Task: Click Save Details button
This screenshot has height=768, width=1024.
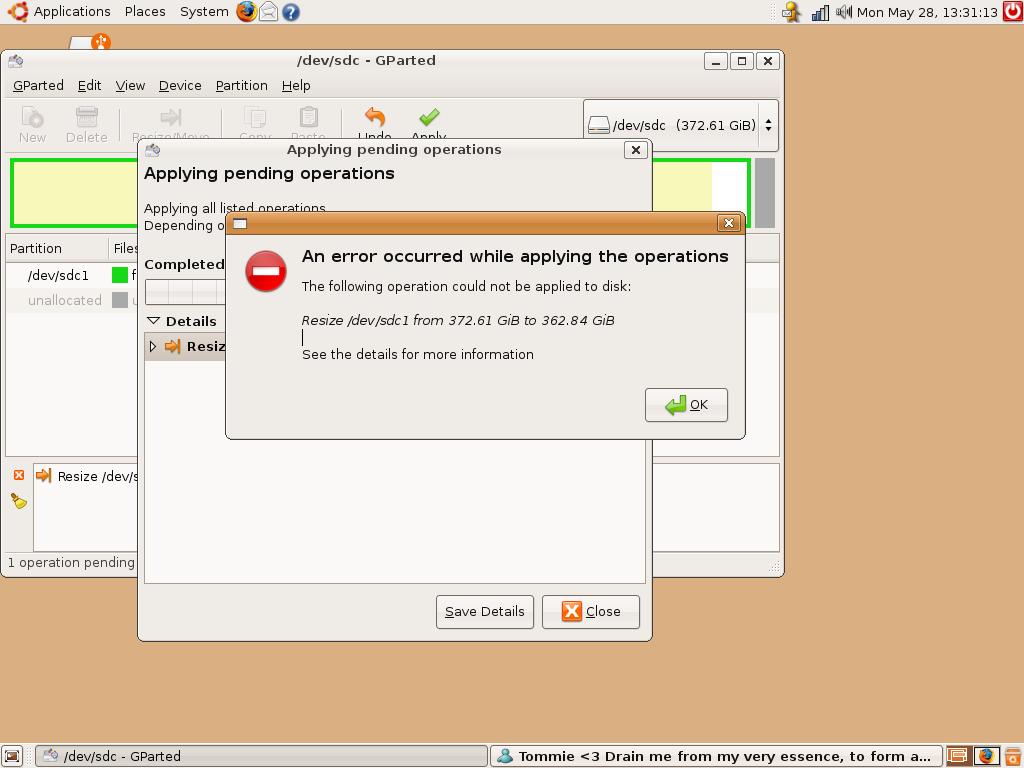Action: pos(485,612)
